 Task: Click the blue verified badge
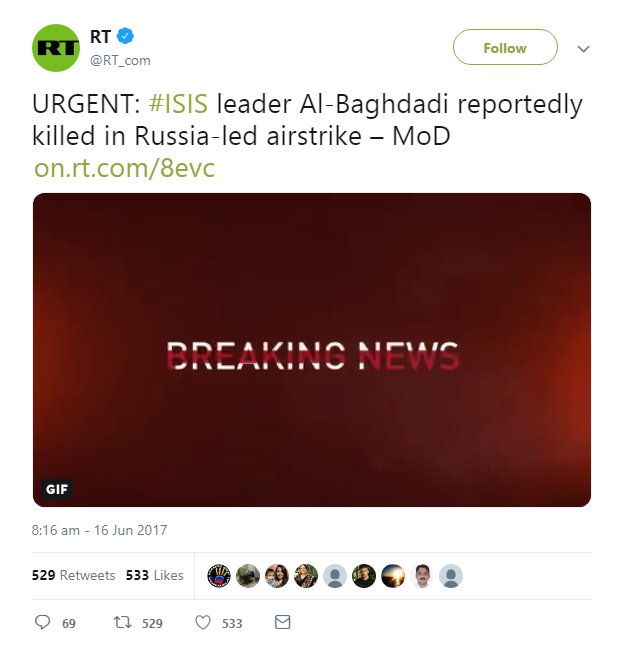(125, 37)
